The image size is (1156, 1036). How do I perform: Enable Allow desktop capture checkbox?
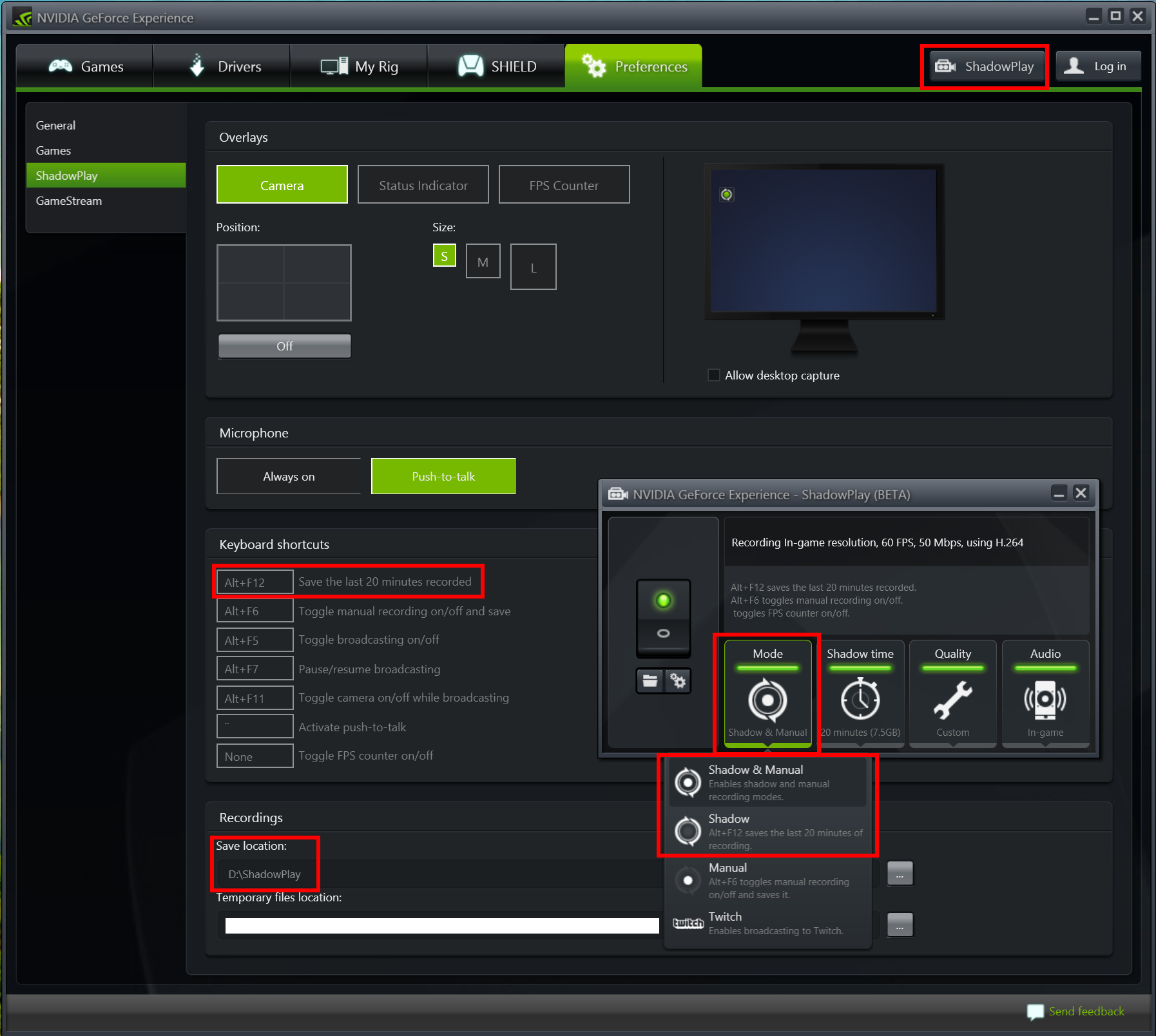(x=713, y=375)
